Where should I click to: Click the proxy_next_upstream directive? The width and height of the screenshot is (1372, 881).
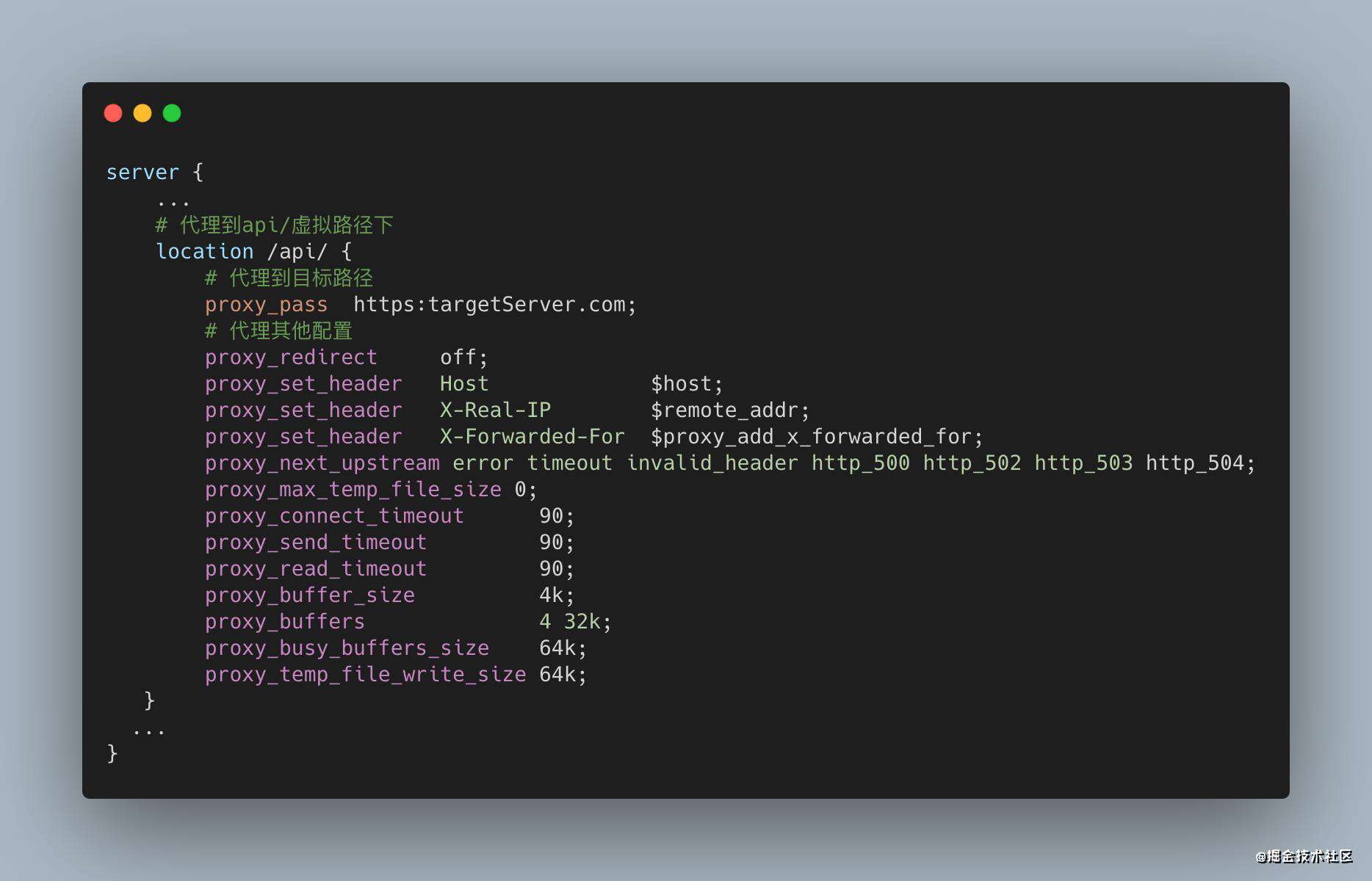[322, 463]
